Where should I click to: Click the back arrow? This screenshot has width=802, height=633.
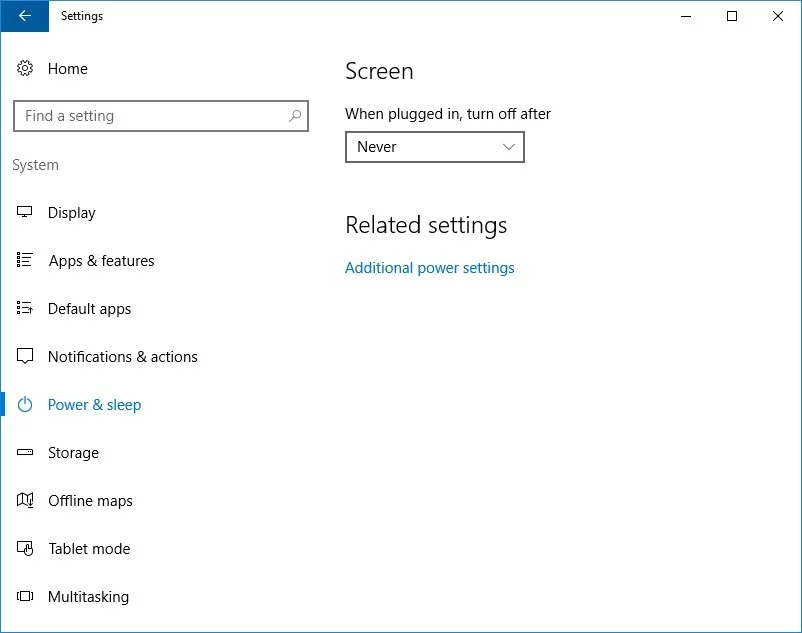pyautogui.click(x=23, y=16)
